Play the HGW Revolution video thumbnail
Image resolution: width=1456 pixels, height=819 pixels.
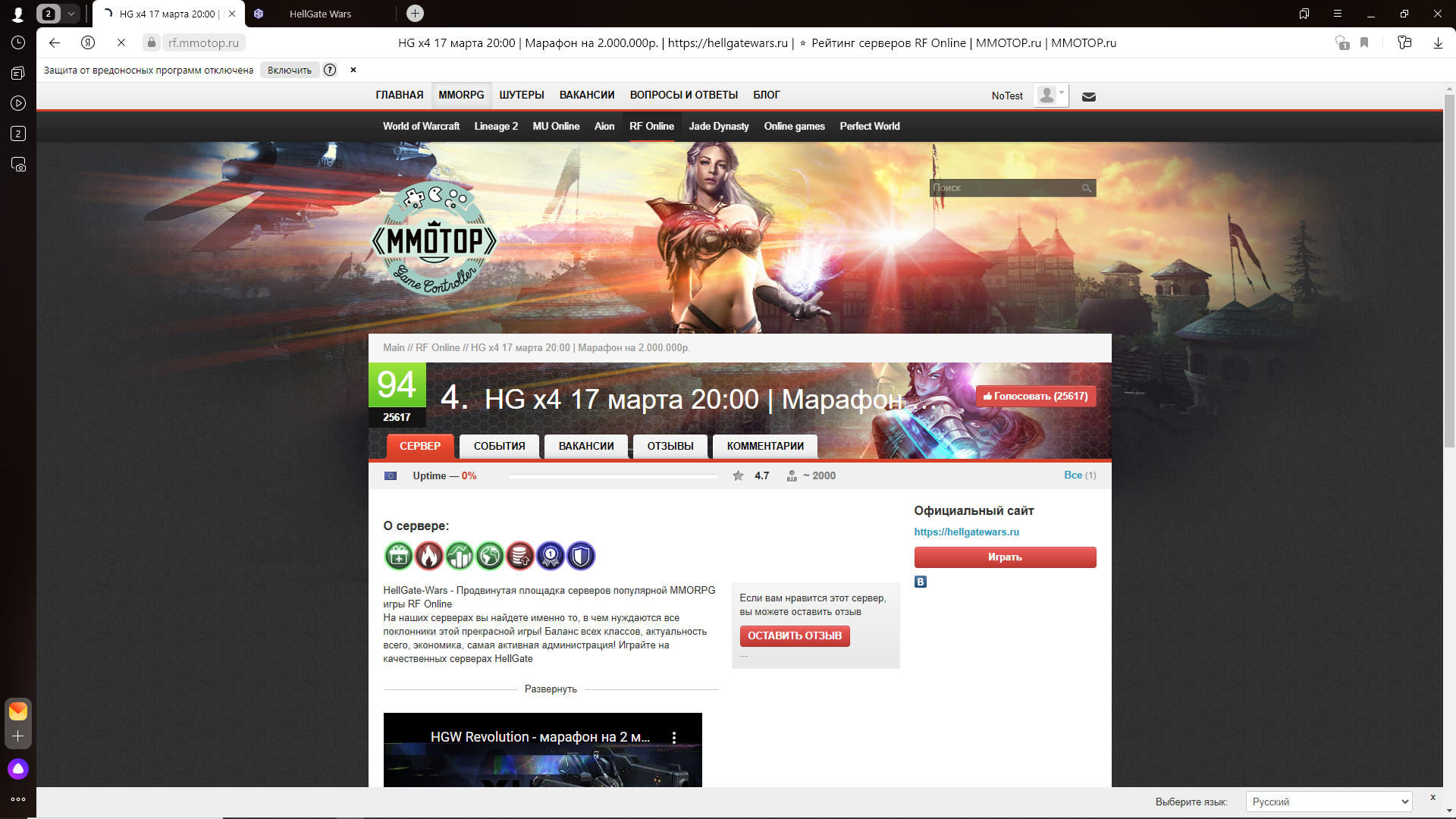(543, 750)
